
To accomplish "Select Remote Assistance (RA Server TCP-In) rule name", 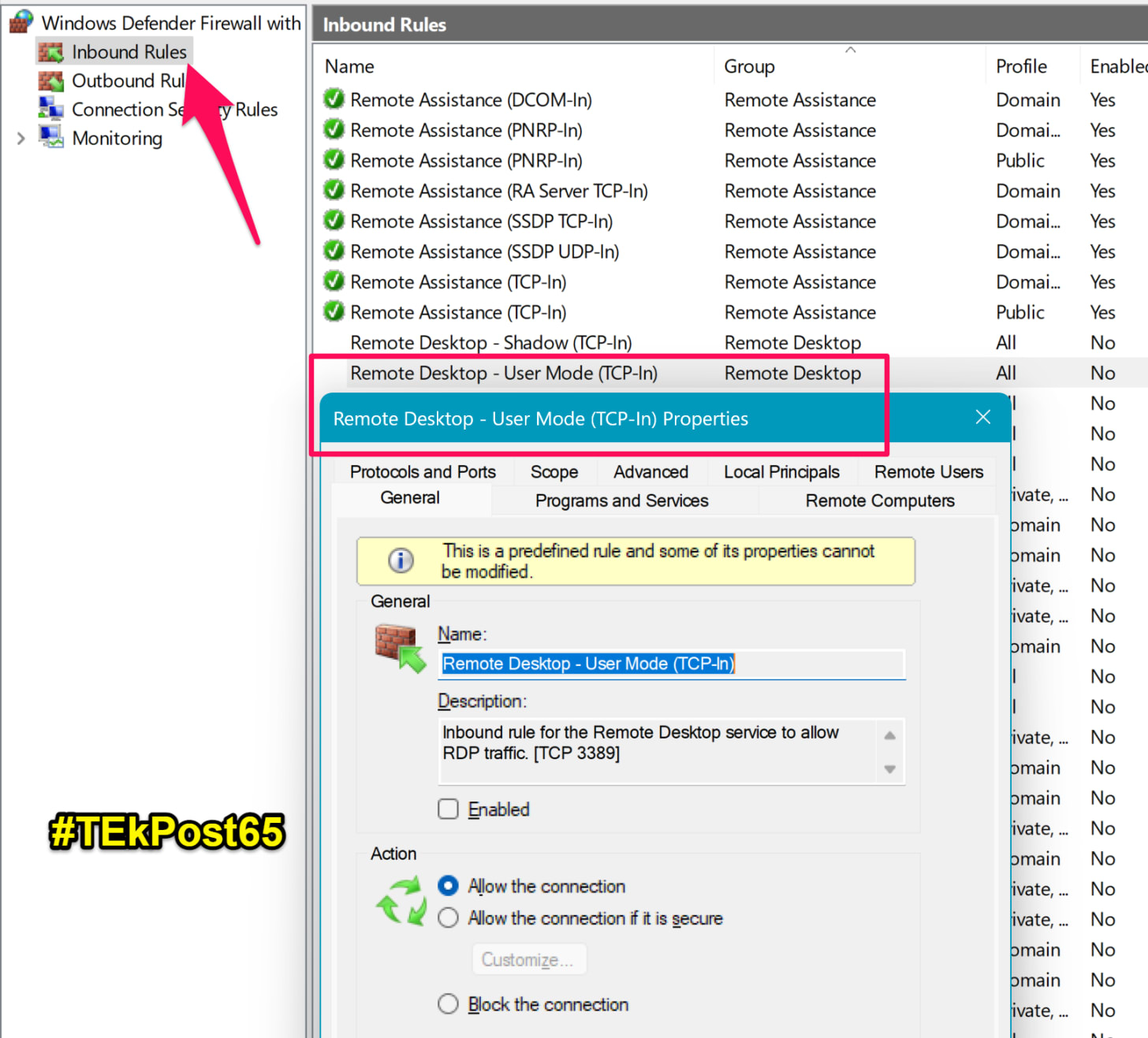I will pos(499,191).
